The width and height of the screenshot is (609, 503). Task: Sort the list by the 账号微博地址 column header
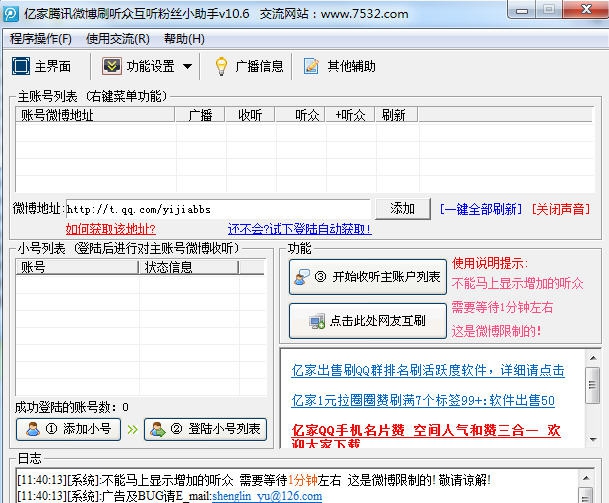coord(58,115)
